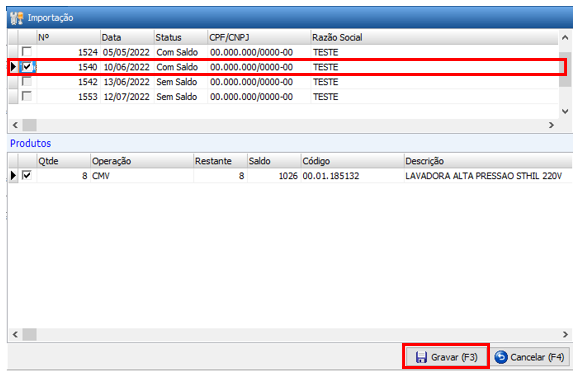This screenshot has height=378, width=578.
Task: Click the Descrição column header
Action: [488, 161]
